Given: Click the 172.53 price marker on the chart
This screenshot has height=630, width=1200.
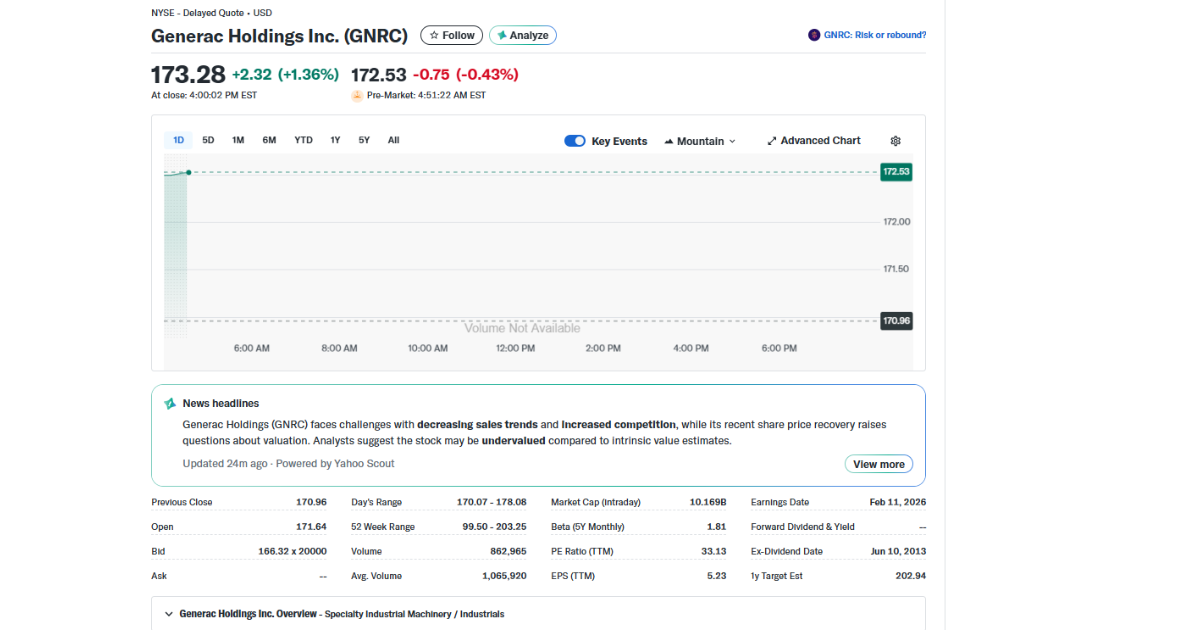Looking at the screenshot, I should pos(896,172).
